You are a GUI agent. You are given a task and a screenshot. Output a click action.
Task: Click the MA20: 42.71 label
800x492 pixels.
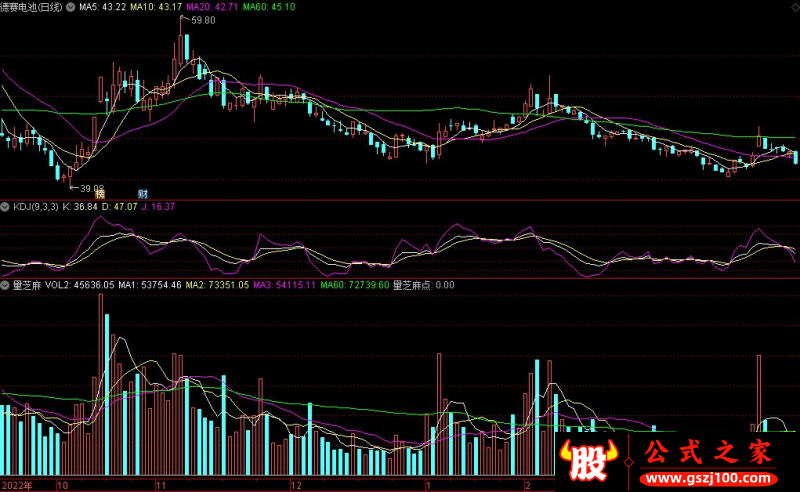(212, 7)
